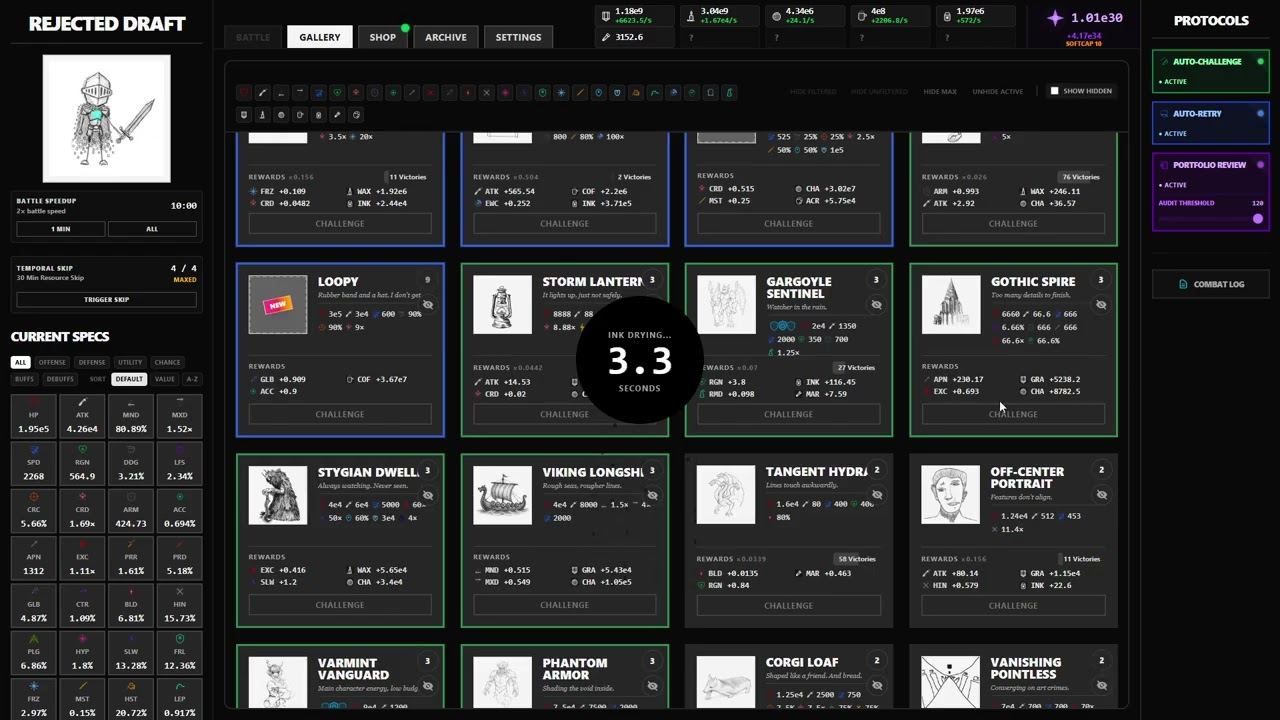Hide the Gargoyle Sentinel card with eye icon
Viewport: 1280px width, 720px height.
pos(877,305)
